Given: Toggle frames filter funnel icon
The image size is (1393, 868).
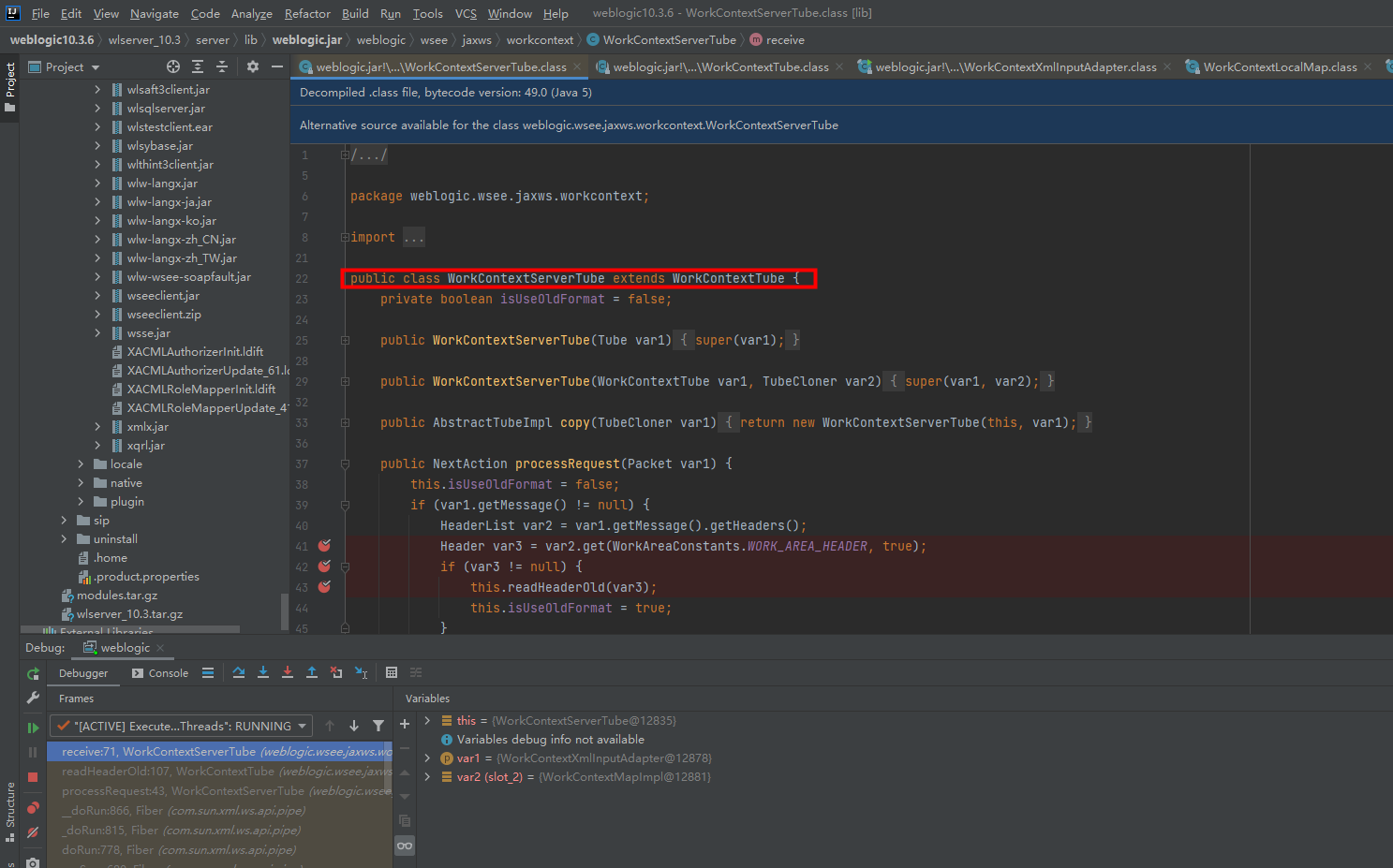Looking at the screenshot, I should (x=378, y=726).
